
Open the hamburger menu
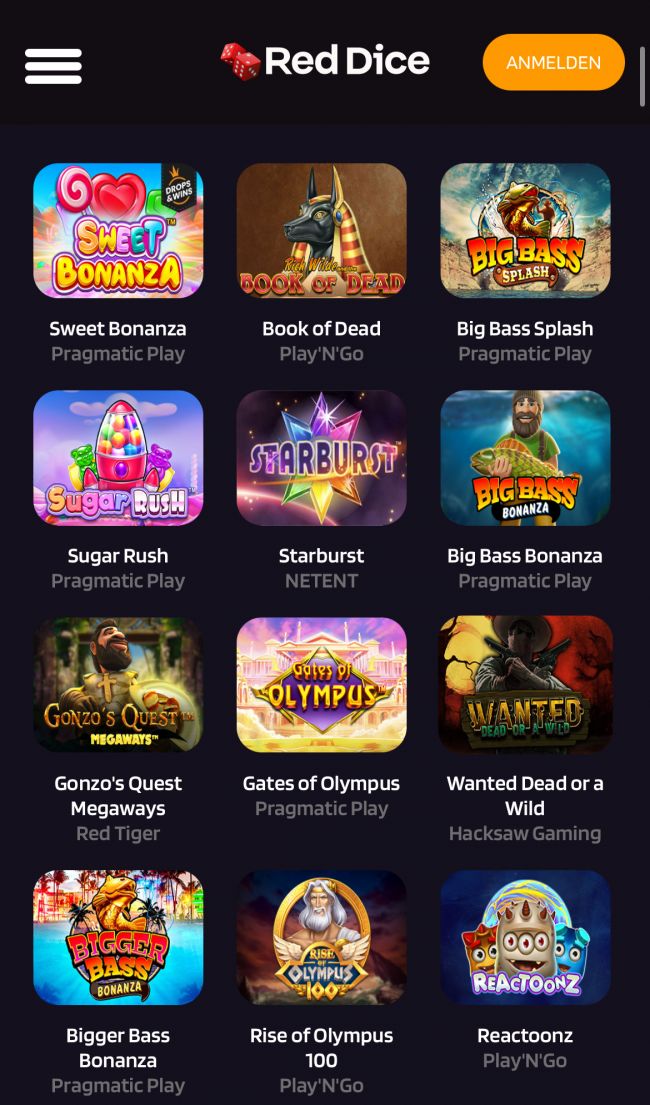click(x=54, y=66)
